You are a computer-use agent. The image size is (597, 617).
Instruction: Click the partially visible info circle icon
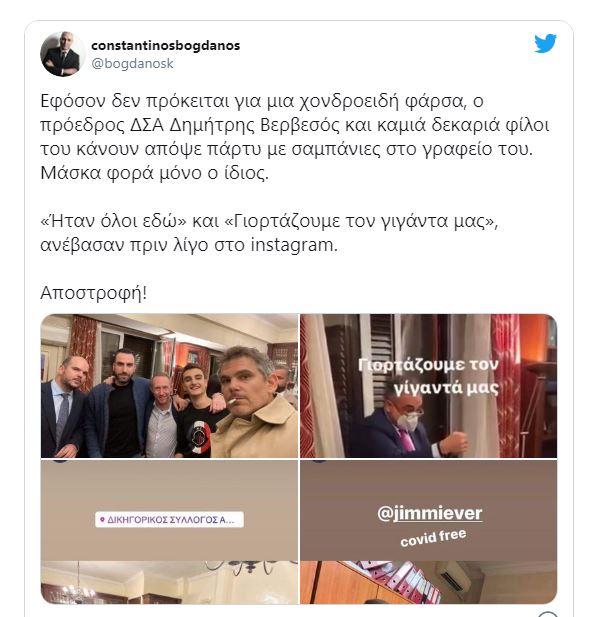coord(548,614)
